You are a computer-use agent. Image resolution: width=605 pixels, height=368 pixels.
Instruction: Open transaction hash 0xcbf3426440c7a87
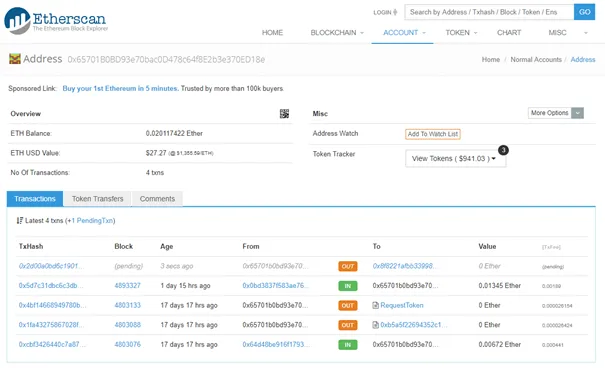(52, 344)
